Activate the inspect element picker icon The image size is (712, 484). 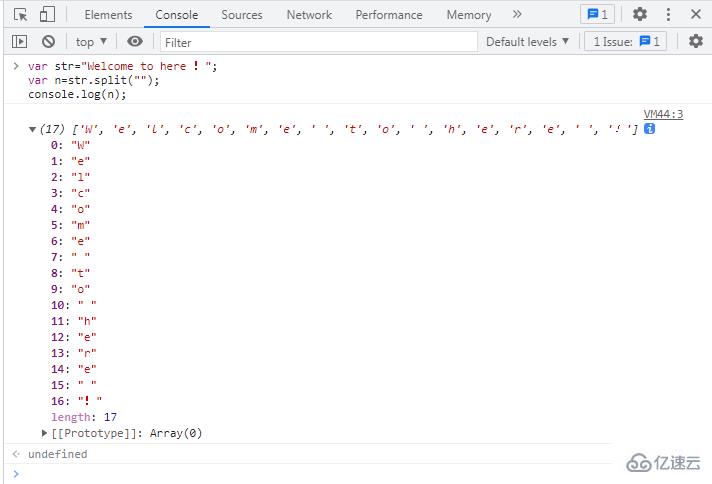coord(20,15)
